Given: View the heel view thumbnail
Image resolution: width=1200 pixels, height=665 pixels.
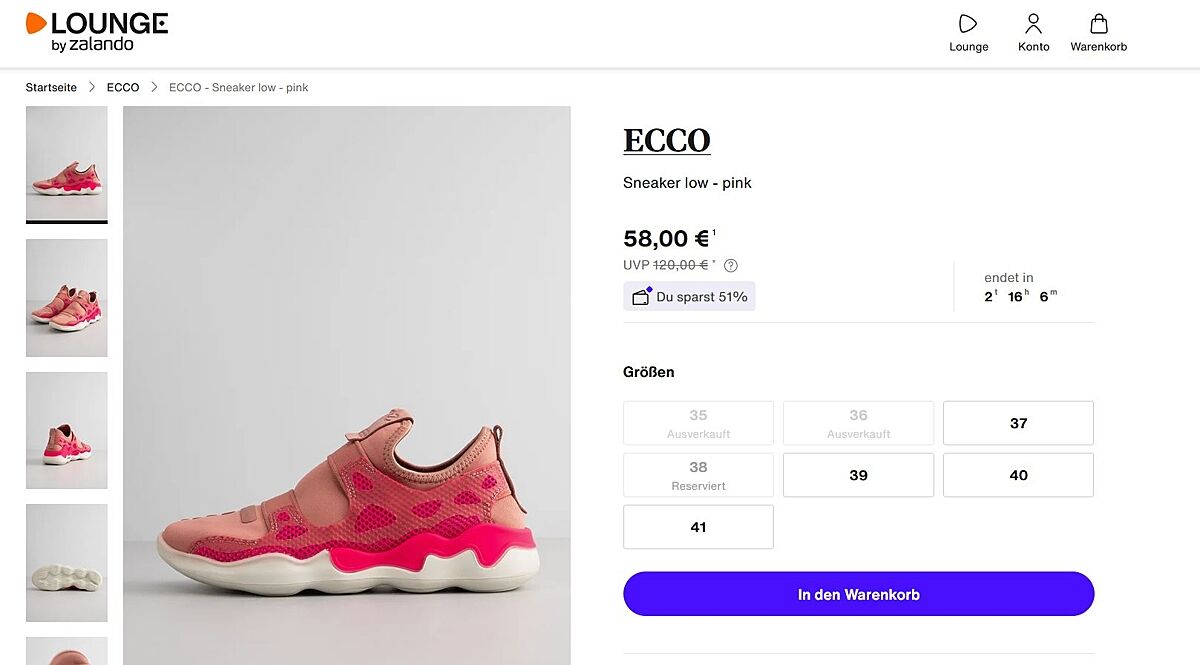Looking at the screenshot, I should (x=67, y=431).
